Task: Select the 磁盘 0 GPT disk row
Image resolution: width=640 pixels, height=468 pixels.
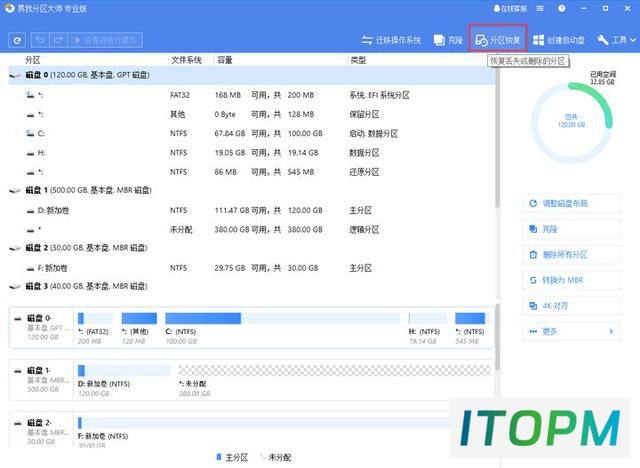Action: (x=251, y=75)
